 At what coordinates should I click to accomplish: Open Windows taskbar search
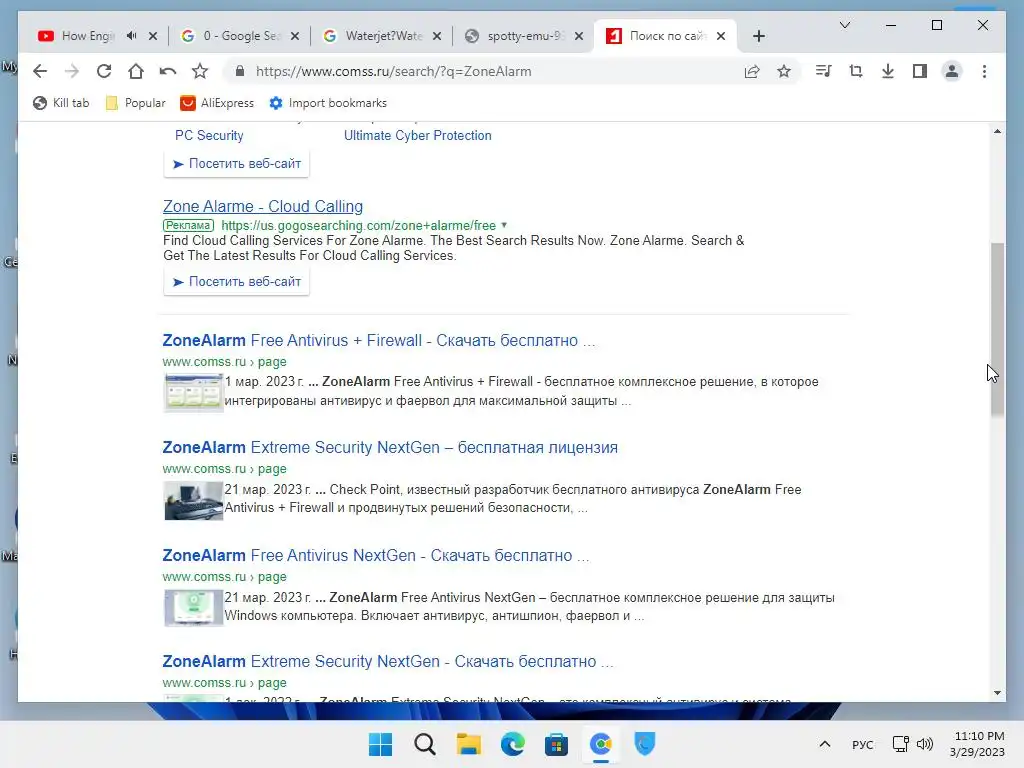click(x=424, y=744)
